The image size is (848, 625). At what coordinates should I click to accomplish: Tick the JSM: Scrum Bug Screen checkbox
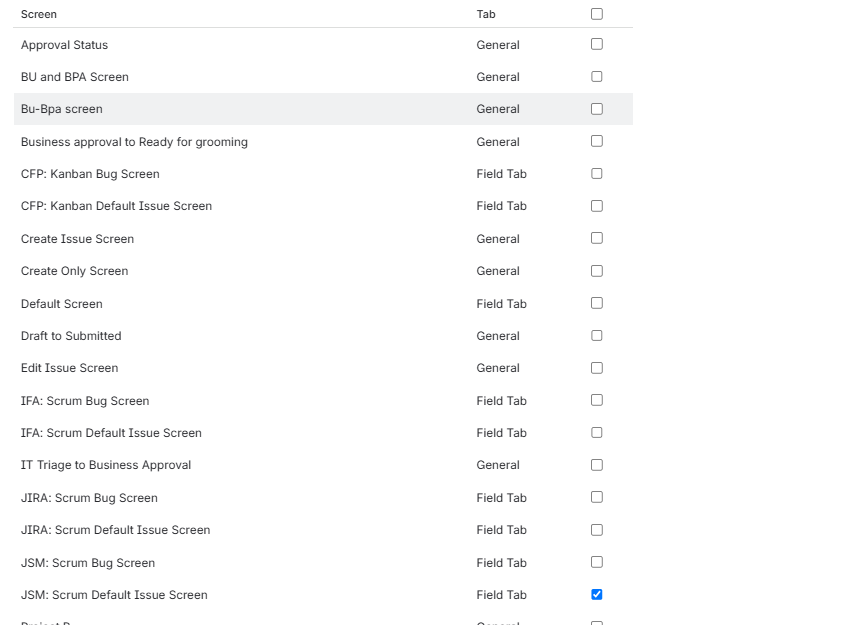597,562
